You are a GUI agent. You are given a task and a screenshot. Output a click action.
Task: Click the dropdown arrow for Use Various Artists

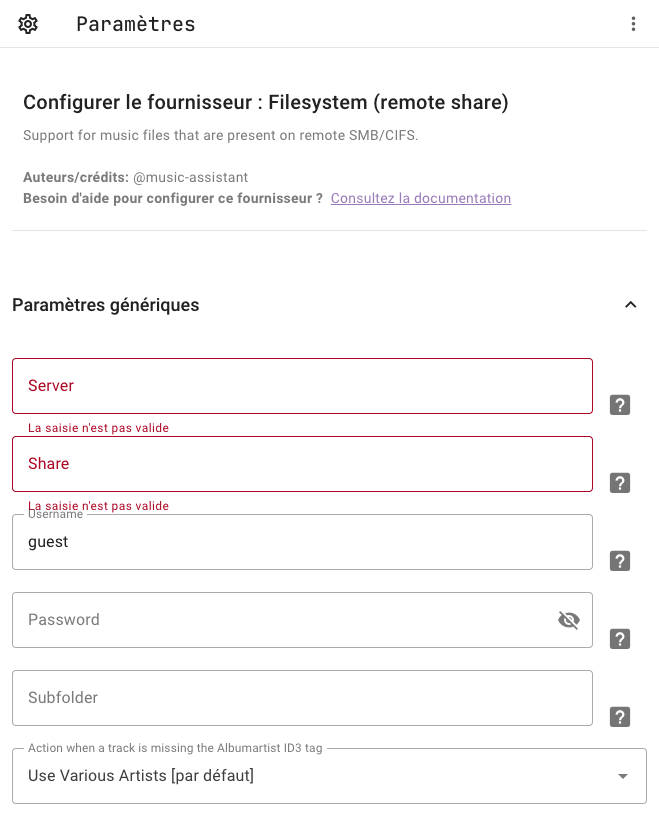[x=622, y=776]
